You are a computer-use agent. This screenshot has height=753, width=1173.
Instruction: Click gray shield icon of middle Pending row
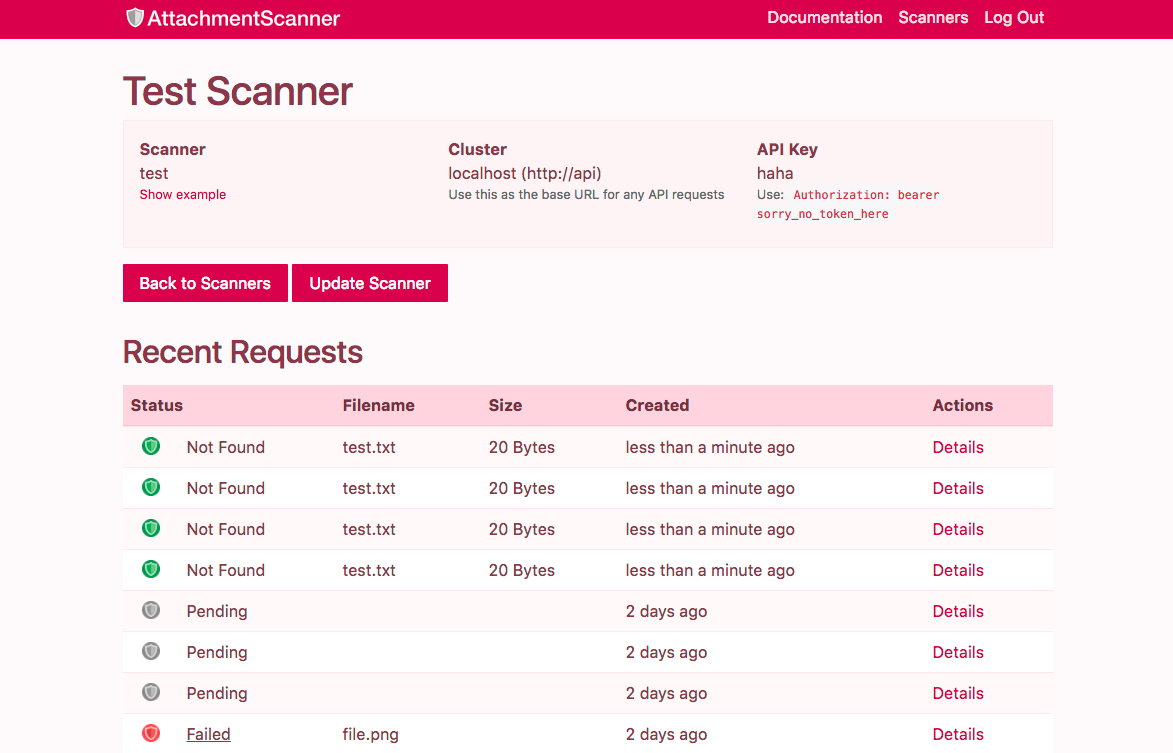[151, 651]
